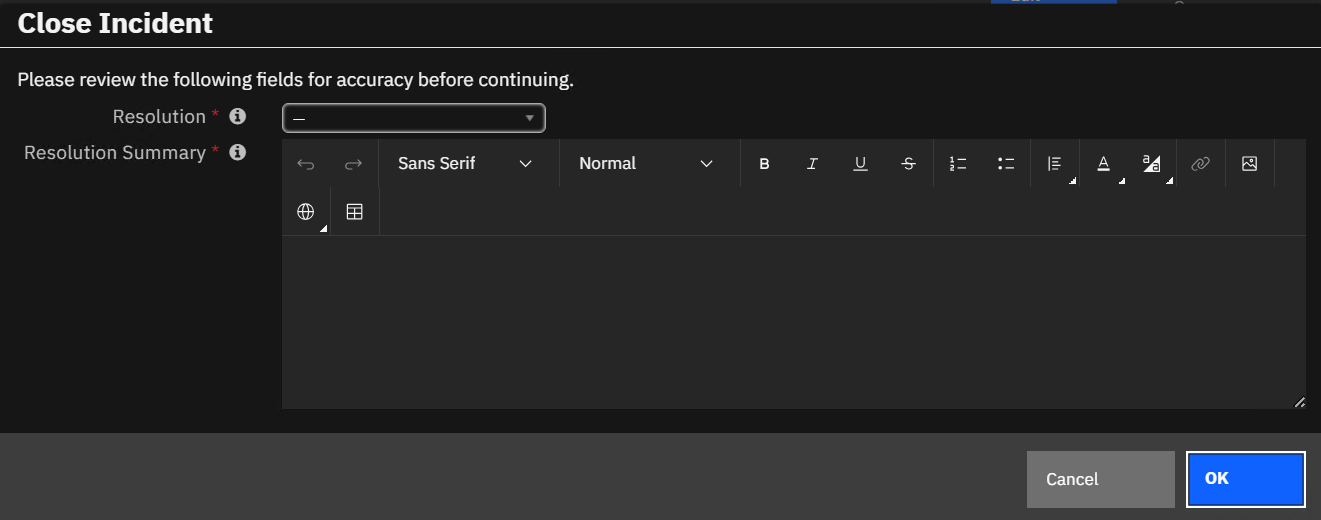The width and height of the screenshot is (1321, 520).
Task: Open text alignment options
Action: [1055, 164]
